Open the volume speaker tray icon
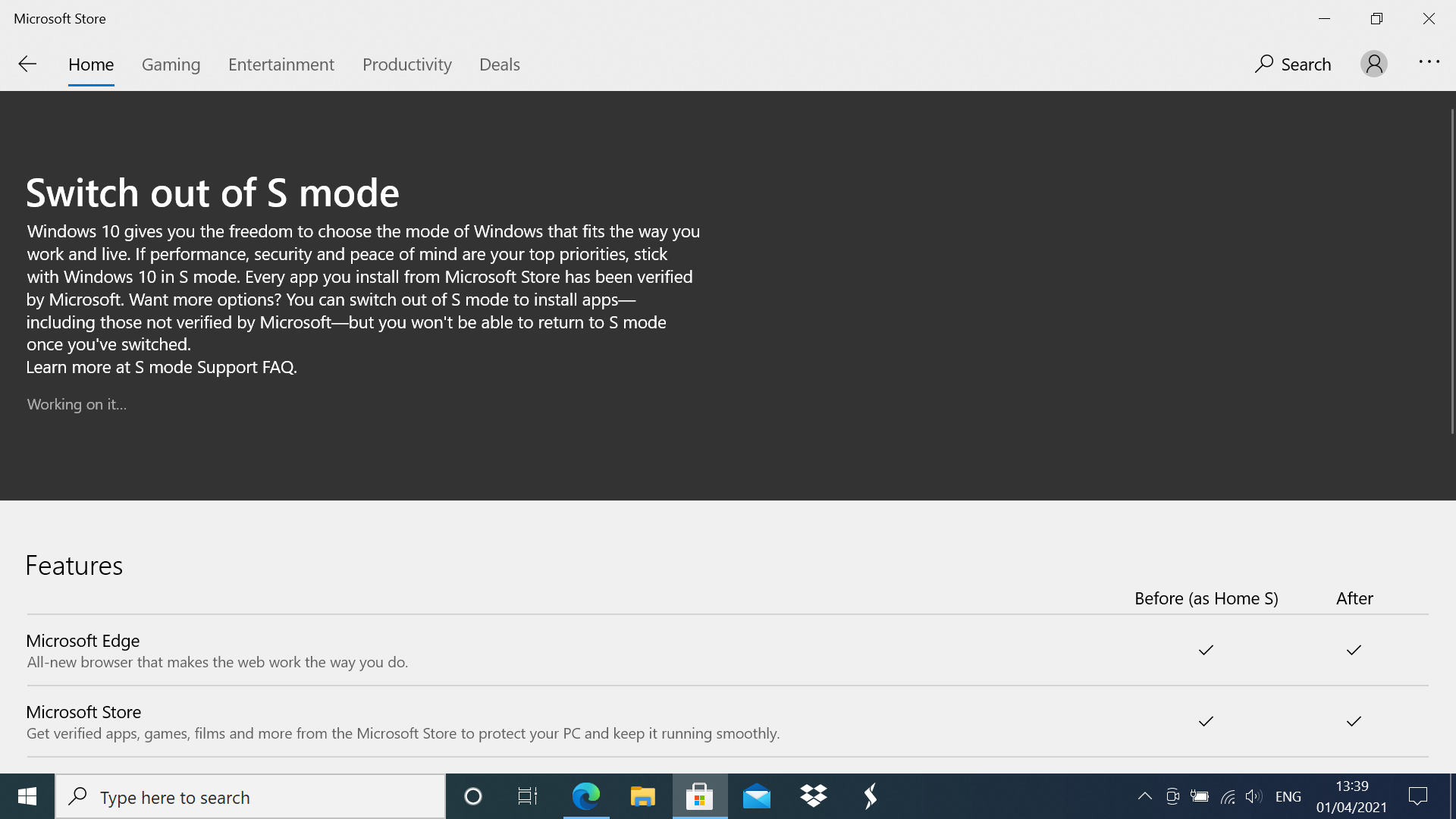Viewport: 1456px width, 819px height. [1254, 796]
